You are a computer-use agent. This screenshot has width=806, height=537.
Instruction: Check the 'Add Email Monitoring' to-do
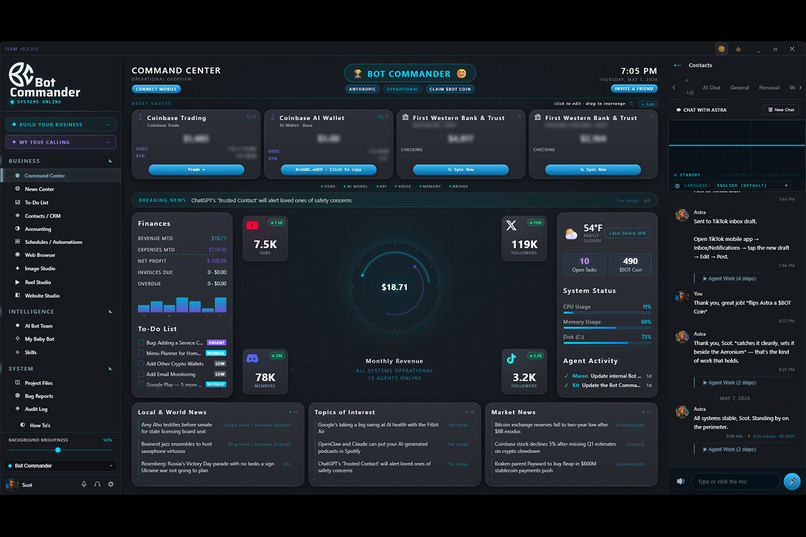[x=141, y=374]
